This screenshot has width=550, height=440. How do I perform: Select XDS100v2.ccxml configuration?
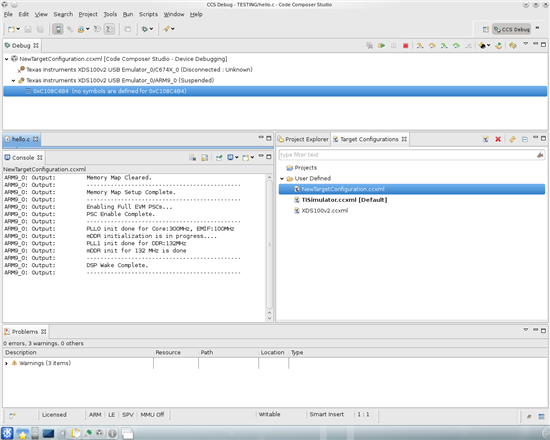point(321,211)
